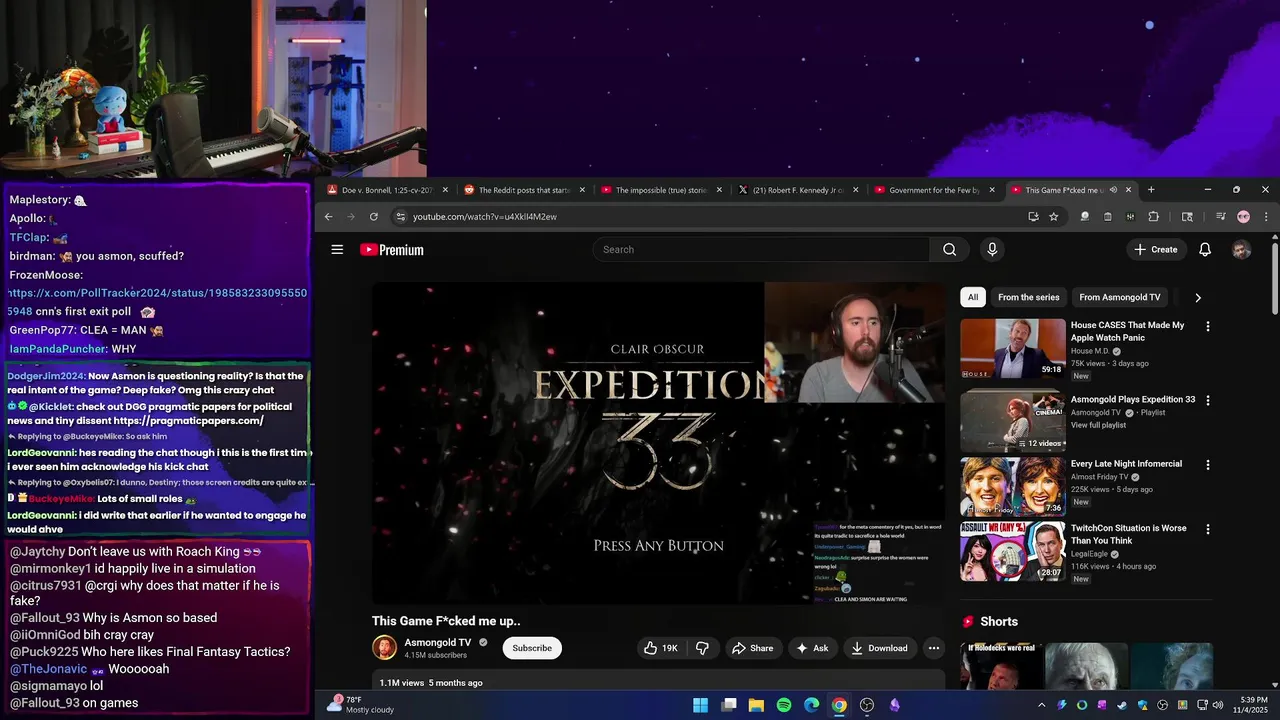Open OBS Studio from the taskbar
Screen dimensions: 1280x720
(x=867, y=705)
